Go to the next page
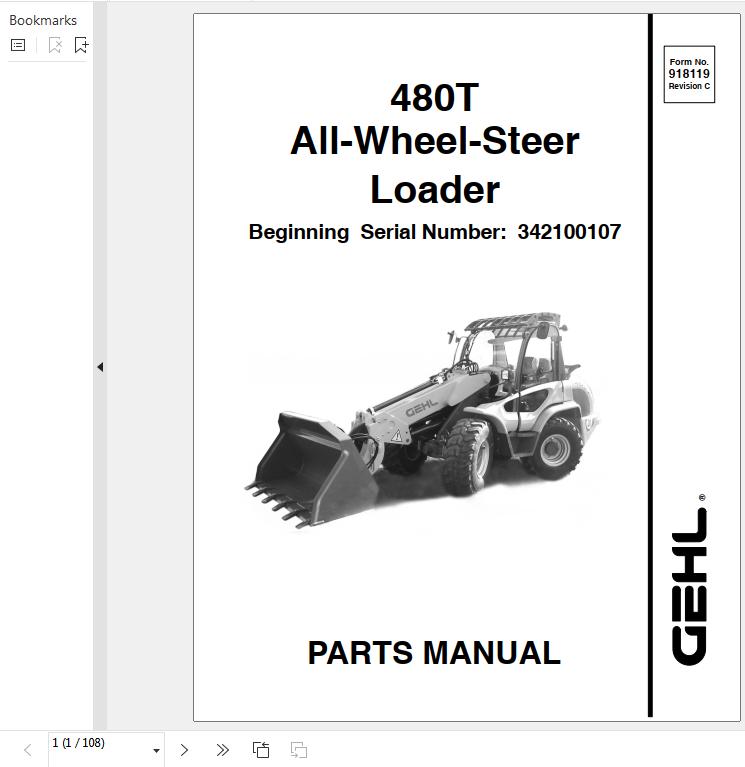Viewport: 745px width, 767px height. click(x=184, y=750)
